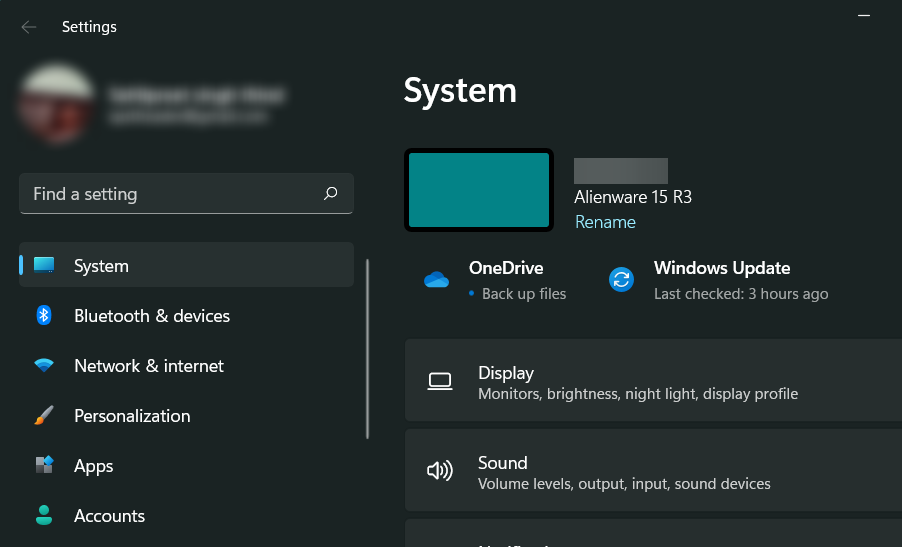This screenshot has width=902, height=547.
Task: Click the sidebar vertical scrollbar
Action: tap(368, 349)
